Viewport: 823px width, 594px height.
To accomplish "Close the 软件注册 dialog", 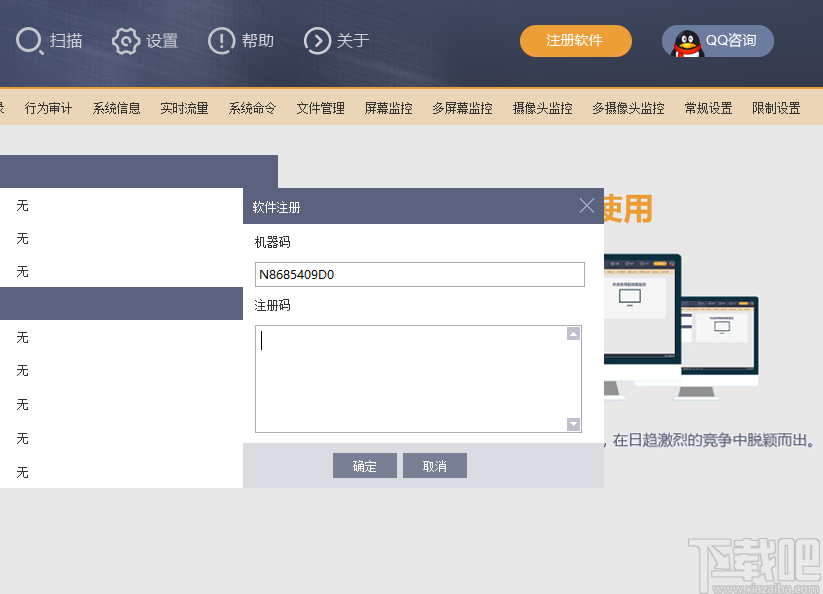I will tap(587, 206).
